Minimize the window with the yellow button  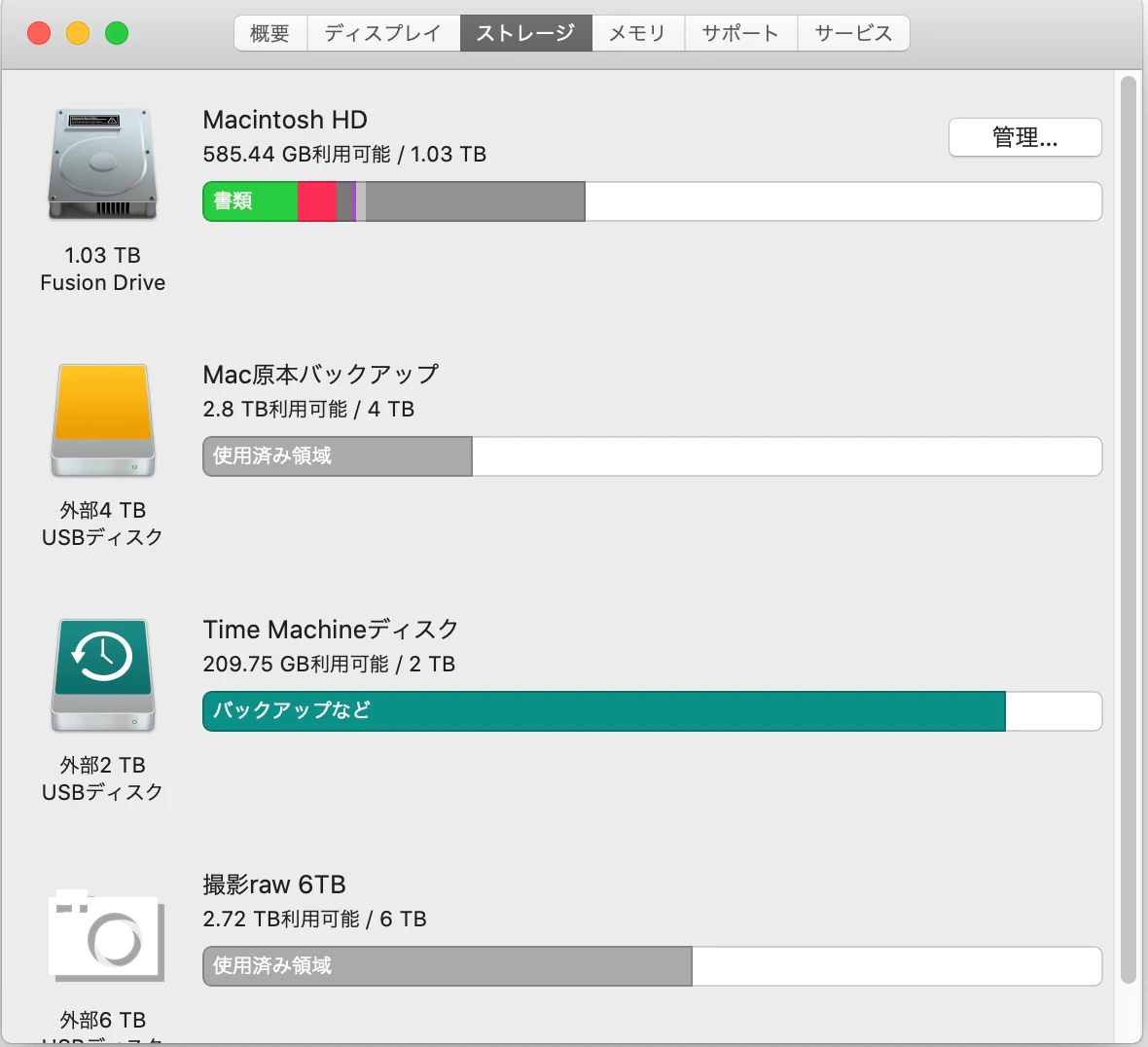point(78,33)
